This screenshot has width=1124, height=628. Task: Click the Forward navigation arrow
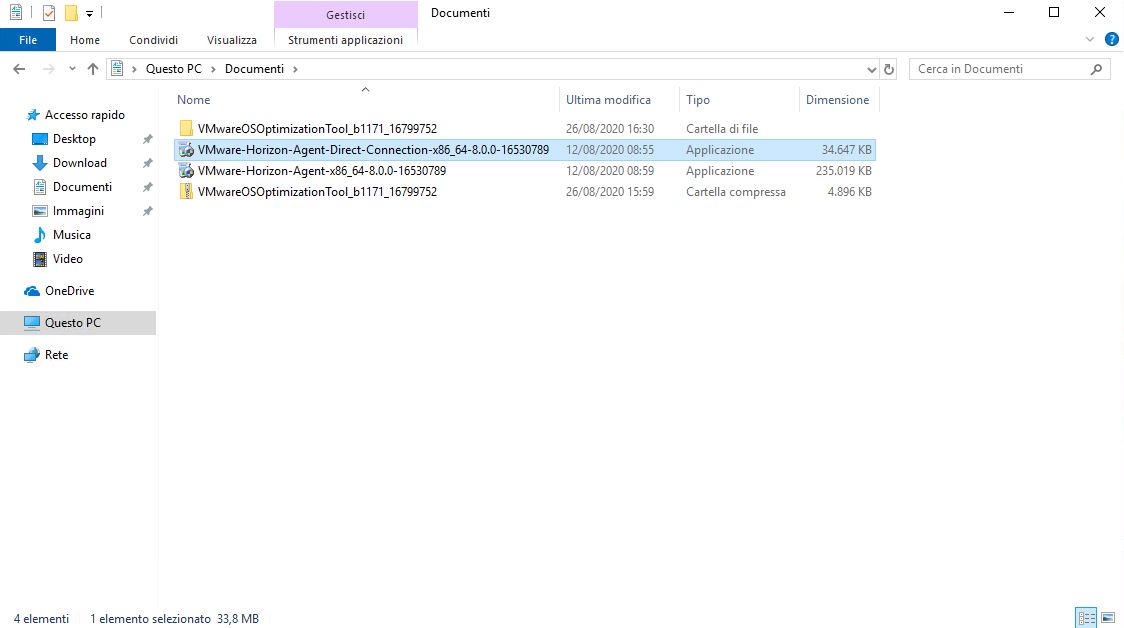[48, 69]
